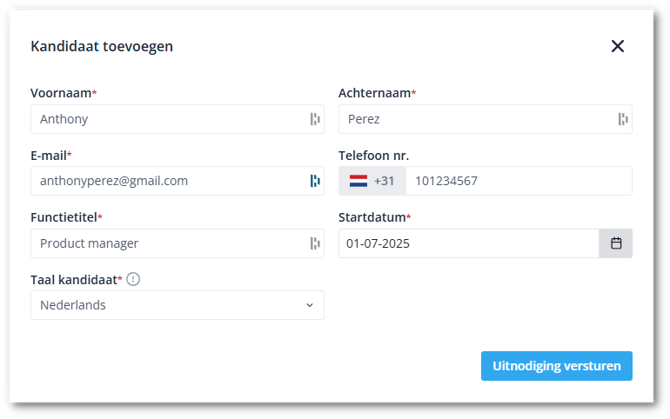Click the autofill icon in Functietitel field
The width and height of the screenshot is (670, 419).
[314, 243]
